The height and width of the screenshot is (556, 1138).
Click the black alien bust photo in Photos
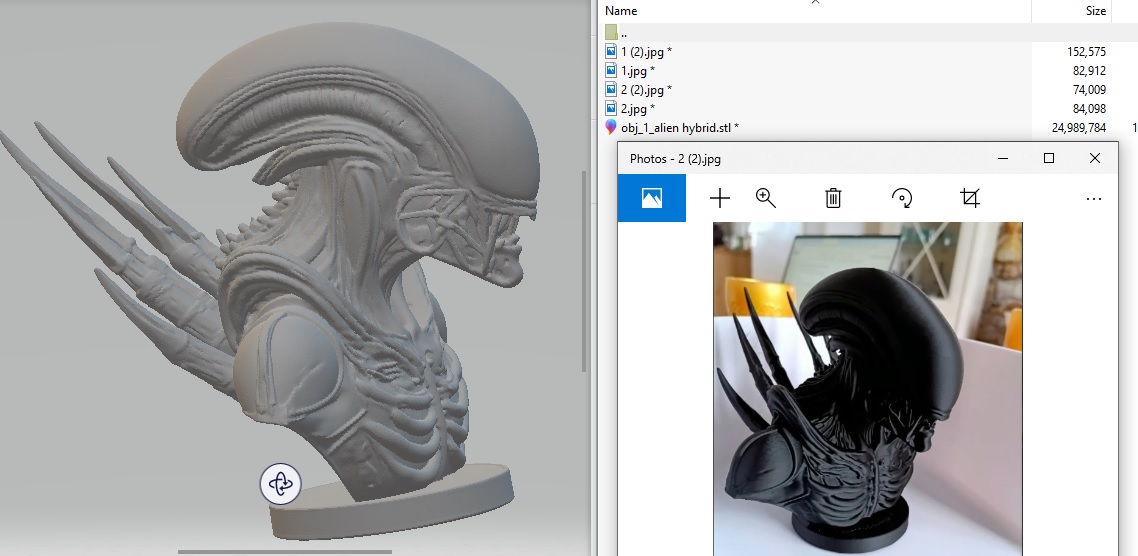[867, 389]
